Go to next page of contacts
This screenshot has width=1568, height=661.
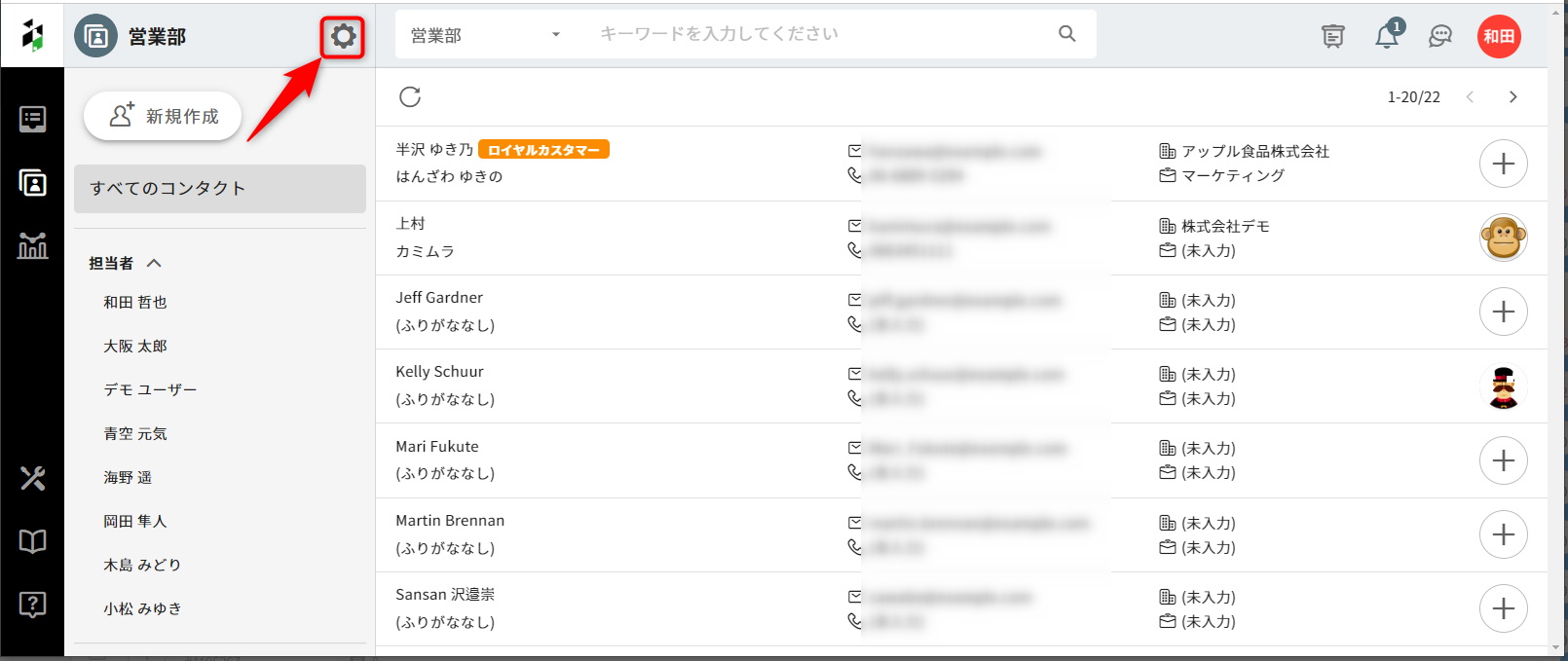[1512, 96]
